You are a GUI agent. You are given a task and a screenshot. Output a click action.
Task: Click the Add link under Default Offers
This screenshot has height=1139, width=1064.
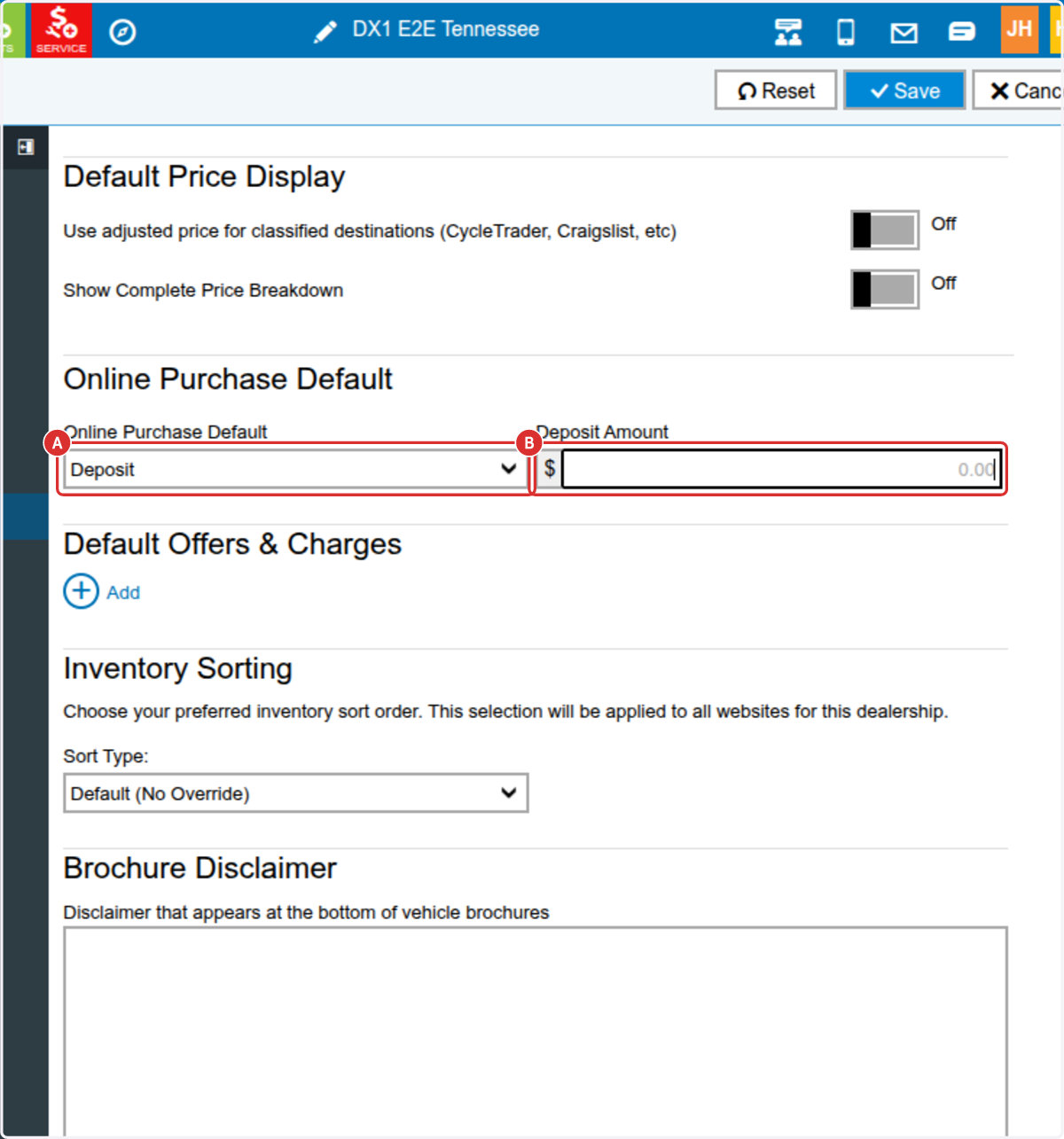click(123, 592)
